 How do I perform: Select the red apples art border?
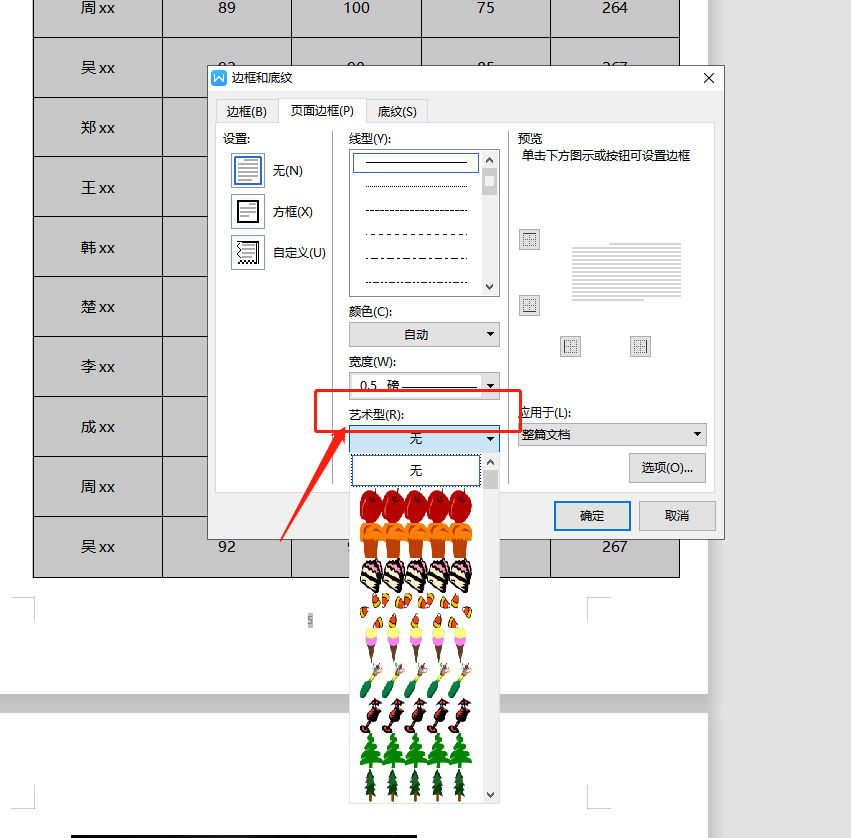click(415, 505)
